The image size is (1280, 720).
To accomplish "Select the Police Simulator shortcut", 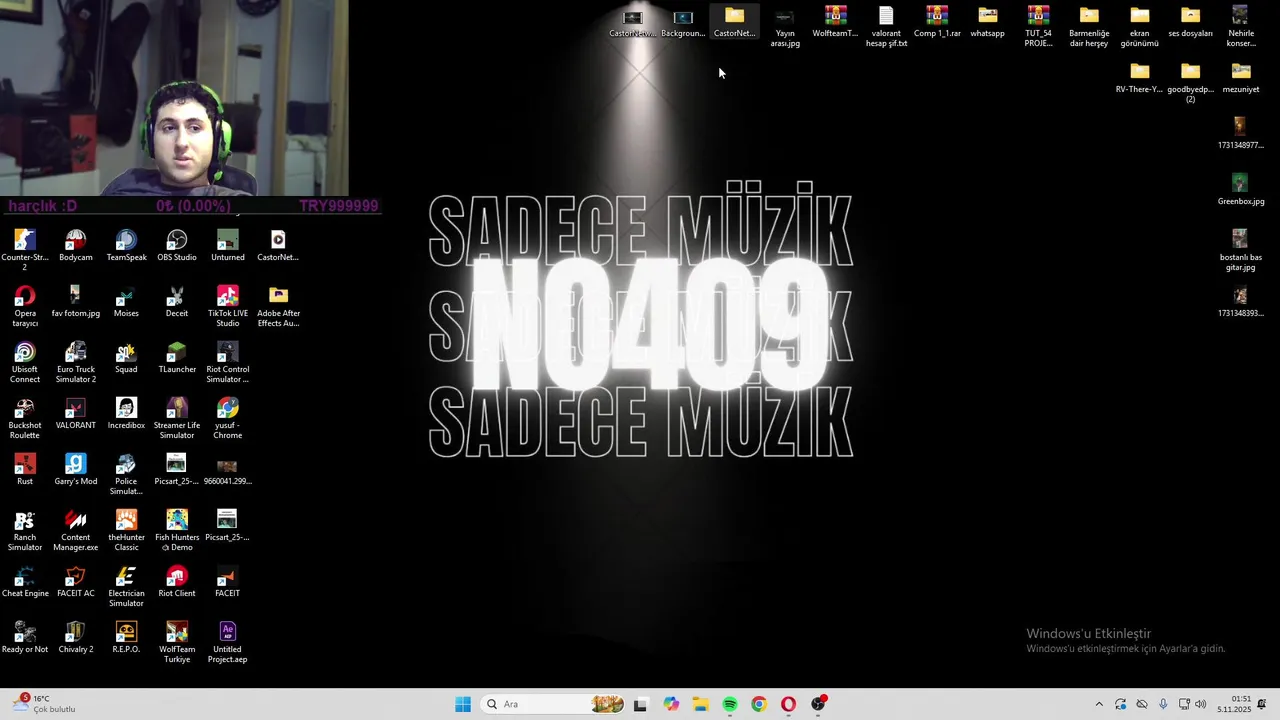I will pyautogui.click(x=126, y=474).
